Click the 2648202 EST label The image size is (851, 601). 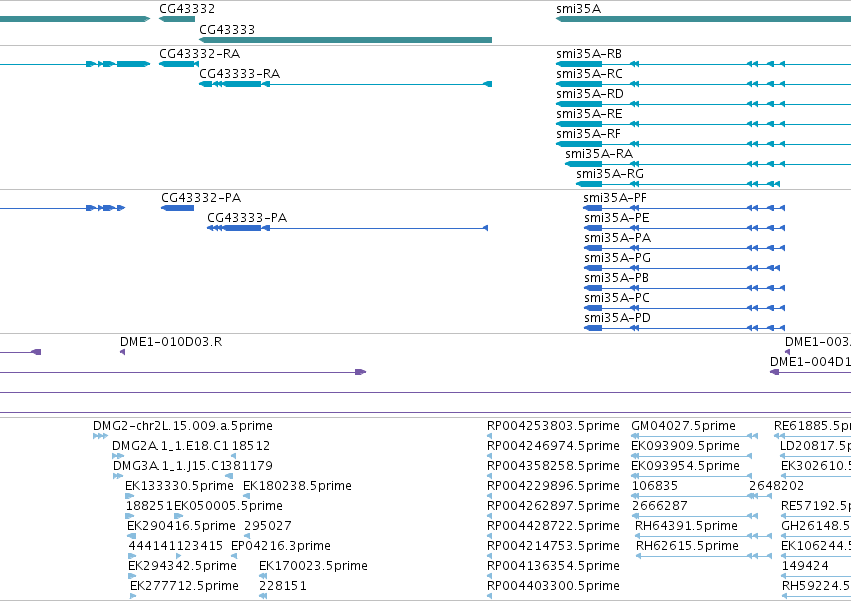(x=777, y=486)
